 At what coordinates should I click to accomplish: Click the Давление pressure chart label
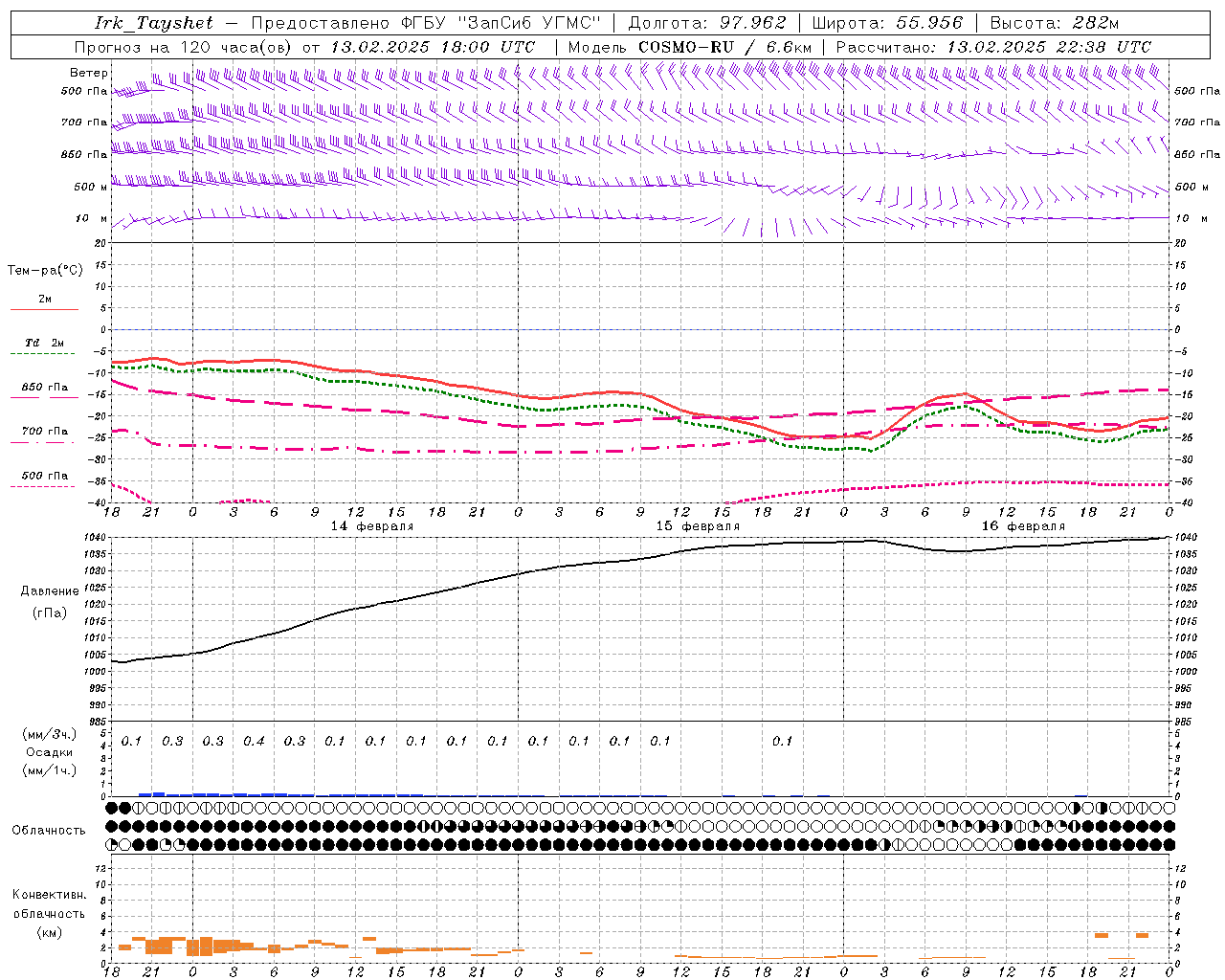tap(50, 591)
